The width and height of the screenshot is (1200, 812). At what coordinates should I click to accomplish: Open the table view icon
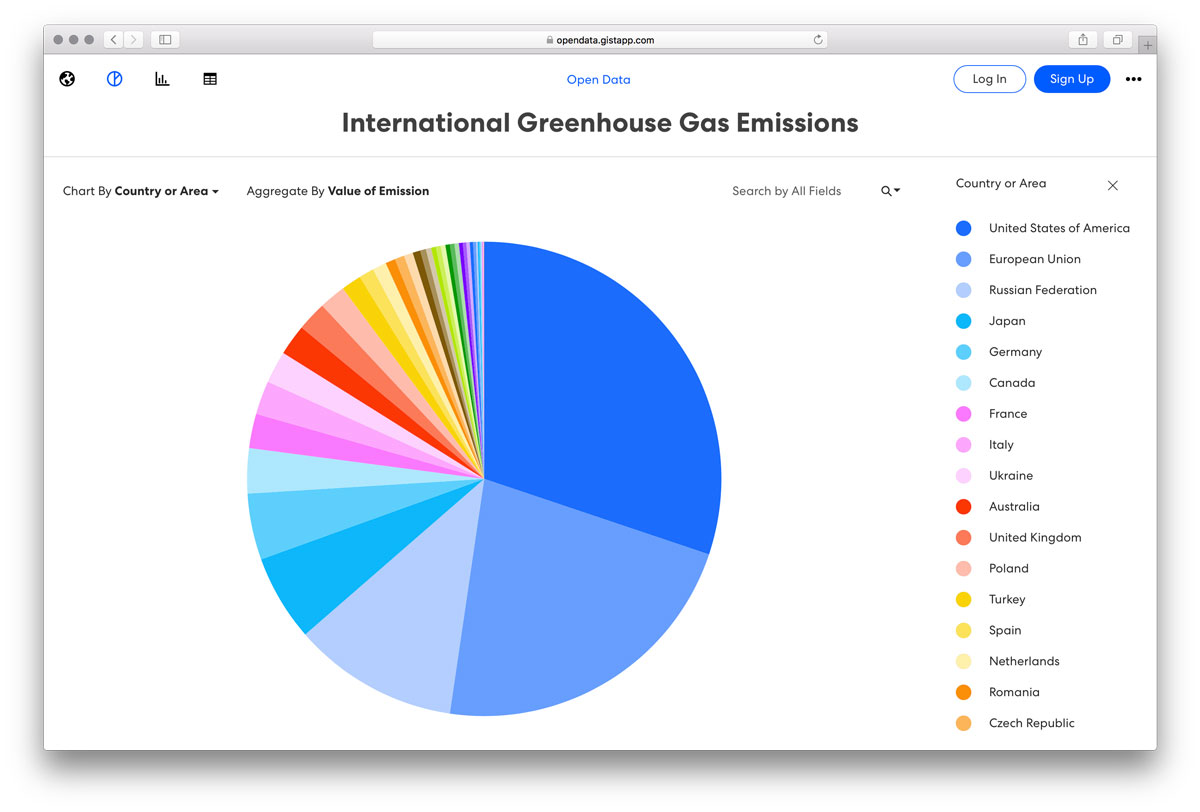210,79
